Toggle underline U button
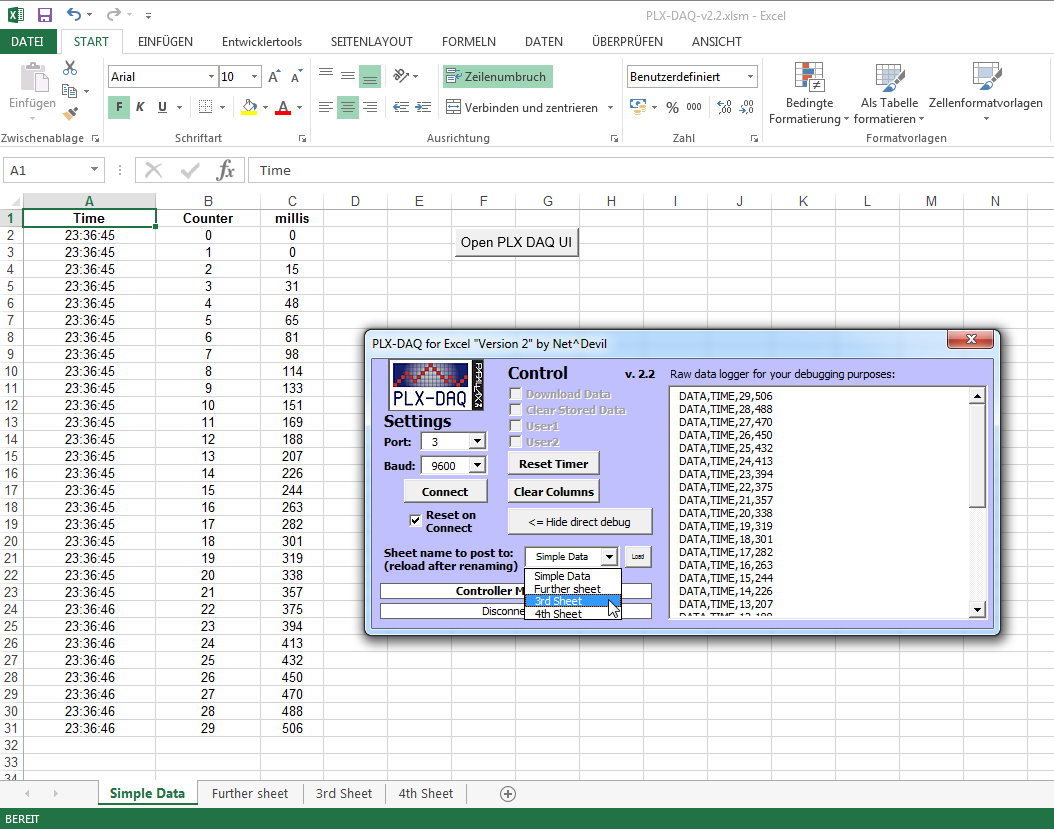Image resolution: width=1054 pixels, height=829 pixels. 162,107
